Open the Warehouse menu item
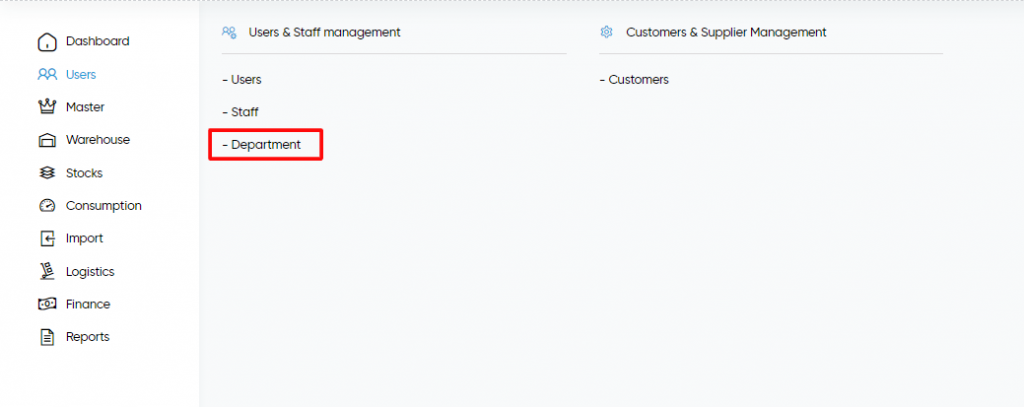 tap(98, 140)
